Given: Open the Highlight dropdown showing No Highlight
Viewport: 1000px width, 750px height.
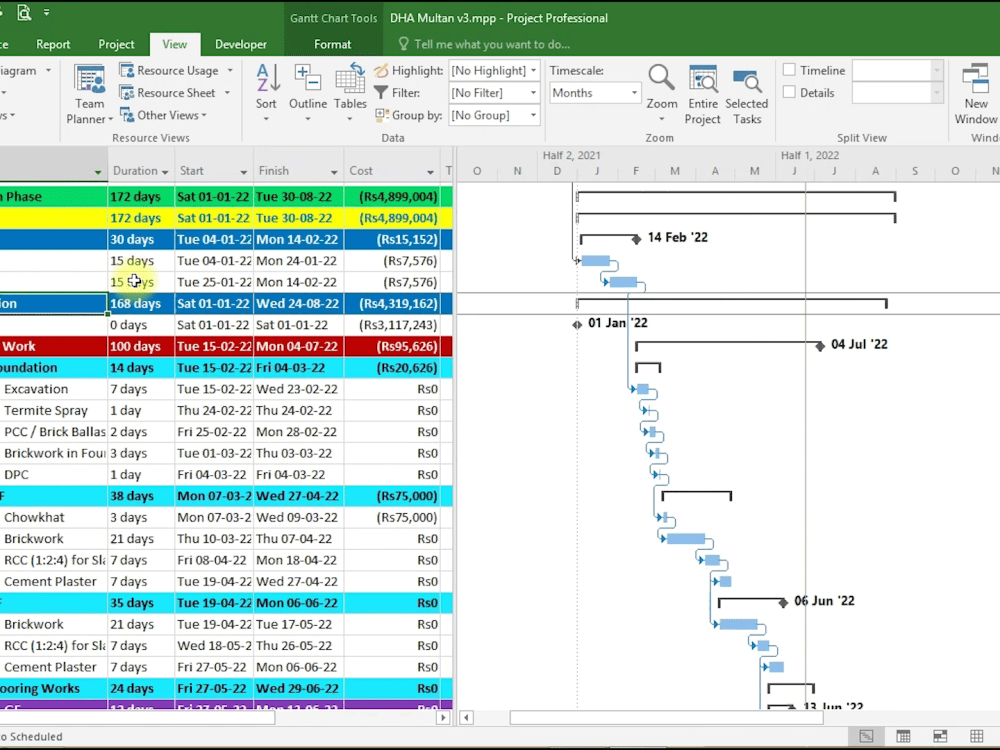Looking at the screenshot, I should click(x=493, y=70).
